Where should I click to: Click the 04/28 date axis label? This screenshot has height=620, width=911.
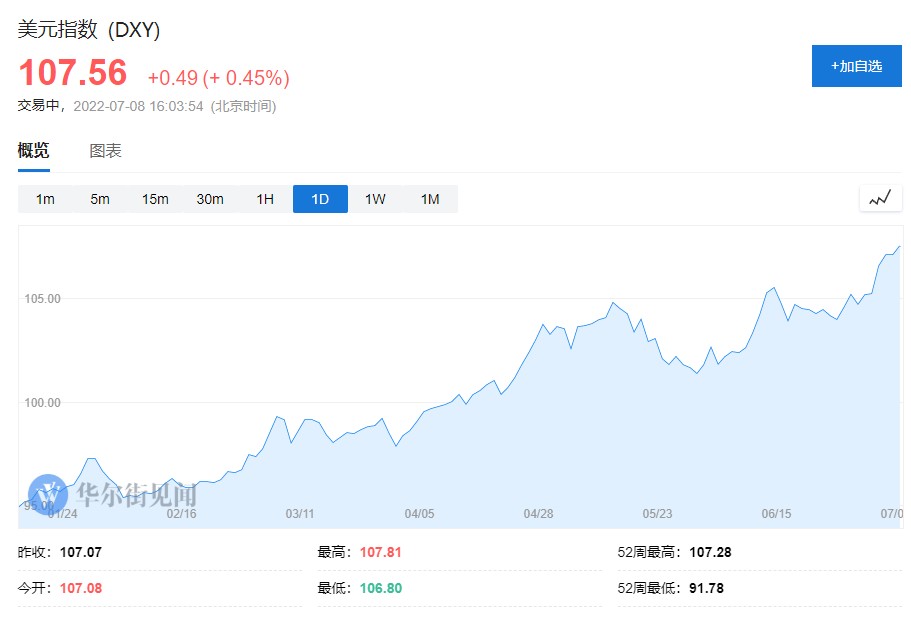[x=538, y=514]
